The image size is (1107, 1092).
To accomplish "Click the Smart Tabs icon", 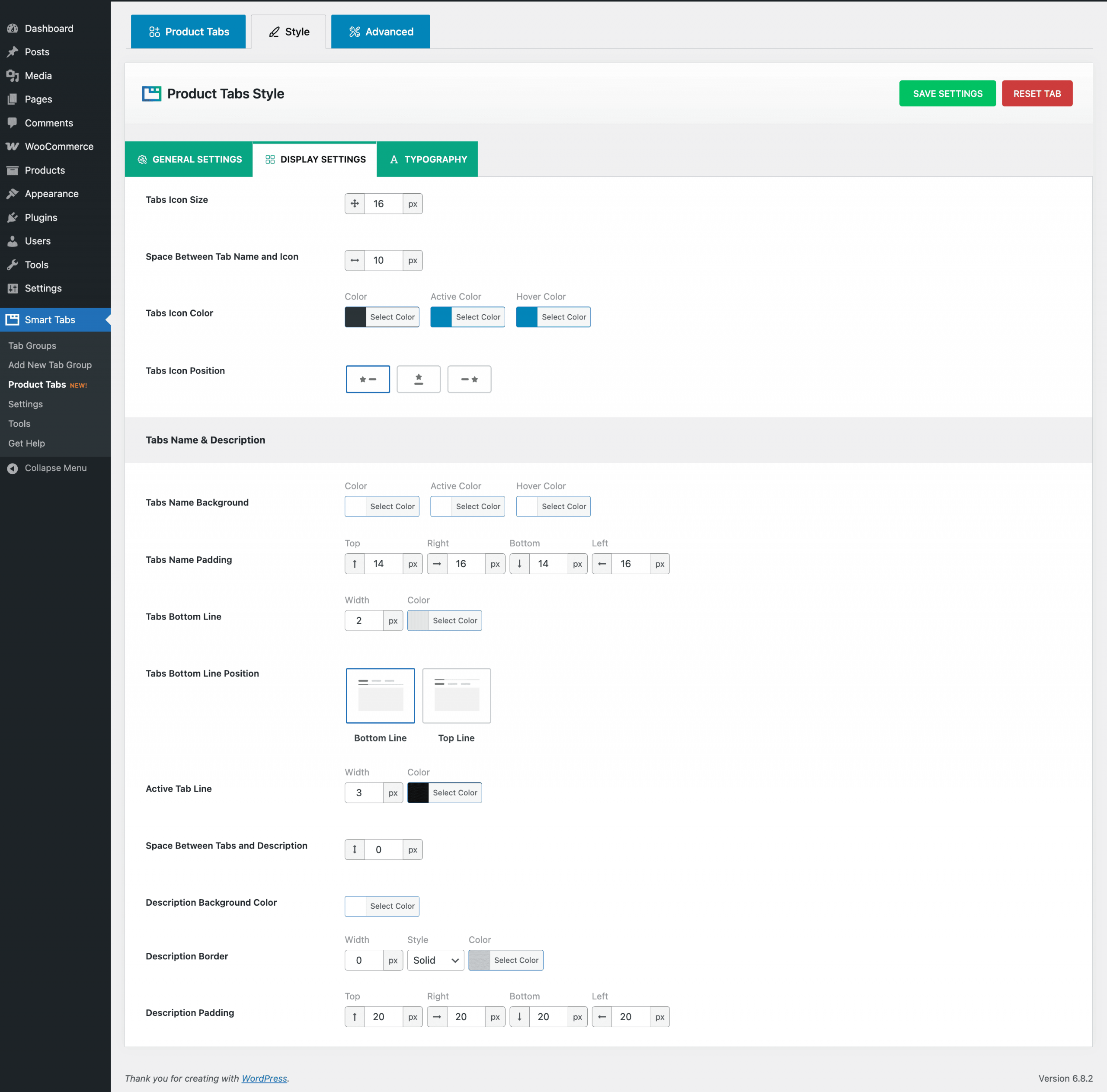I will coord(13,320).
